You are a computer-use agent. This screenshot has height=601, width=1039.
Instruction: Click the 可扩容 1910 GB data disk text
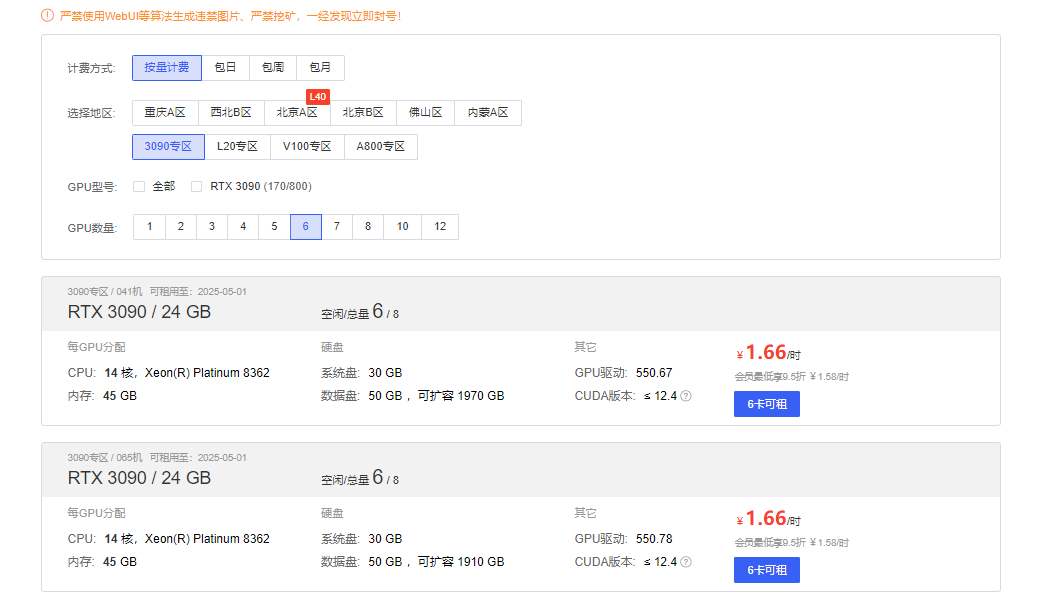click(x=461, y=562)
